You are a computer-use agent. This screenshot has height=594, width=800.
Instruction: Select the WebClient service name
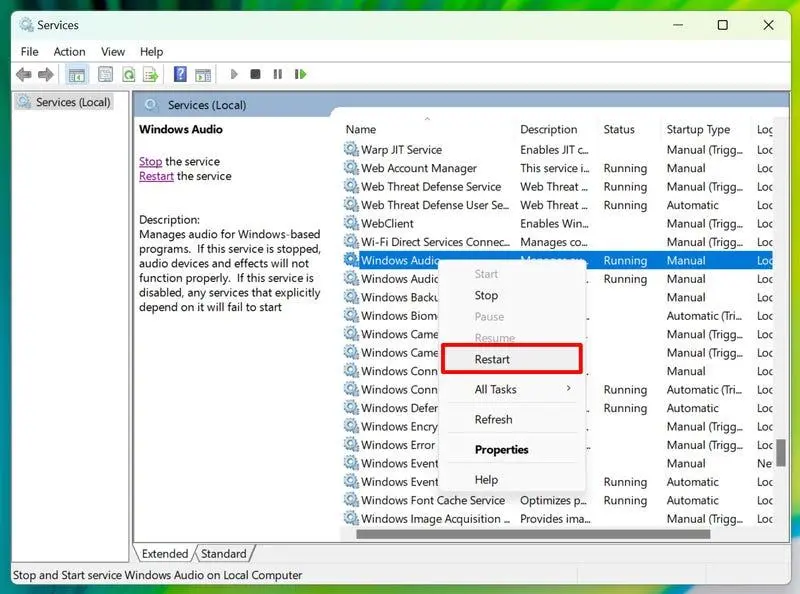387,224
